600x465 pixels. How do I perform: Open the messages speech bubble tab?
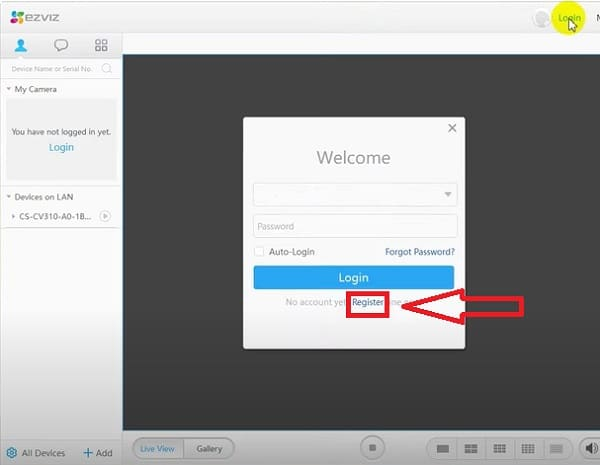coord(61,45)
